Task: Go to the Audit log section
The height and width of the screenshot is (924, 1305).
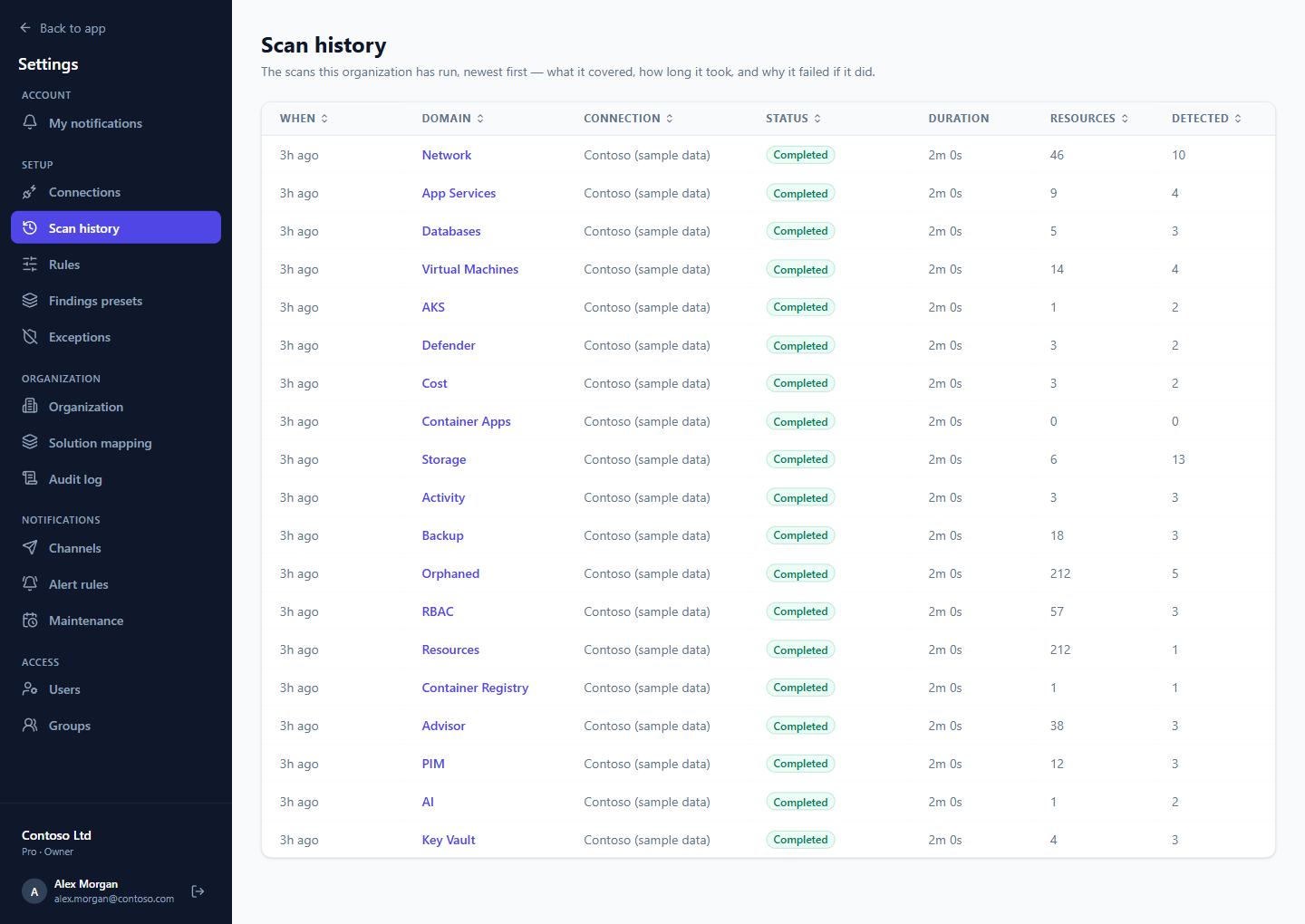Action: 116,479
